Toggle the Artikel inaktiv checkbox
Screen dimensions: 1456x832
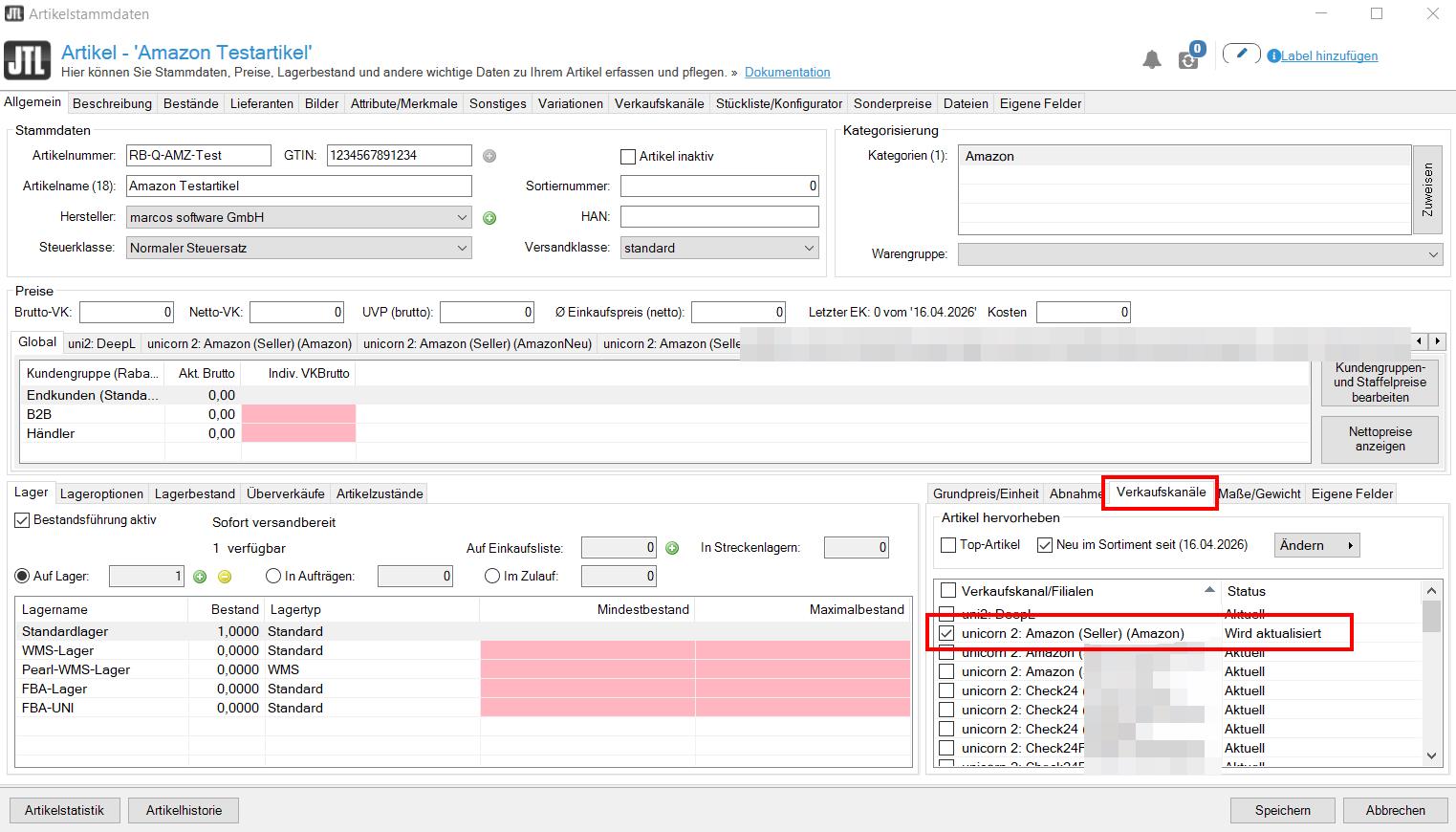tap(628, 156)
